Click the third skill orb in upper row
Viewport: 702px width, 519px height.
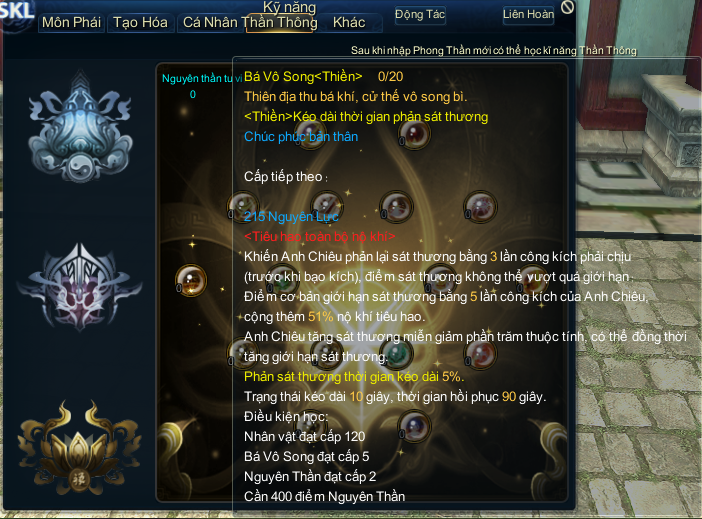[x=397, y=206]
